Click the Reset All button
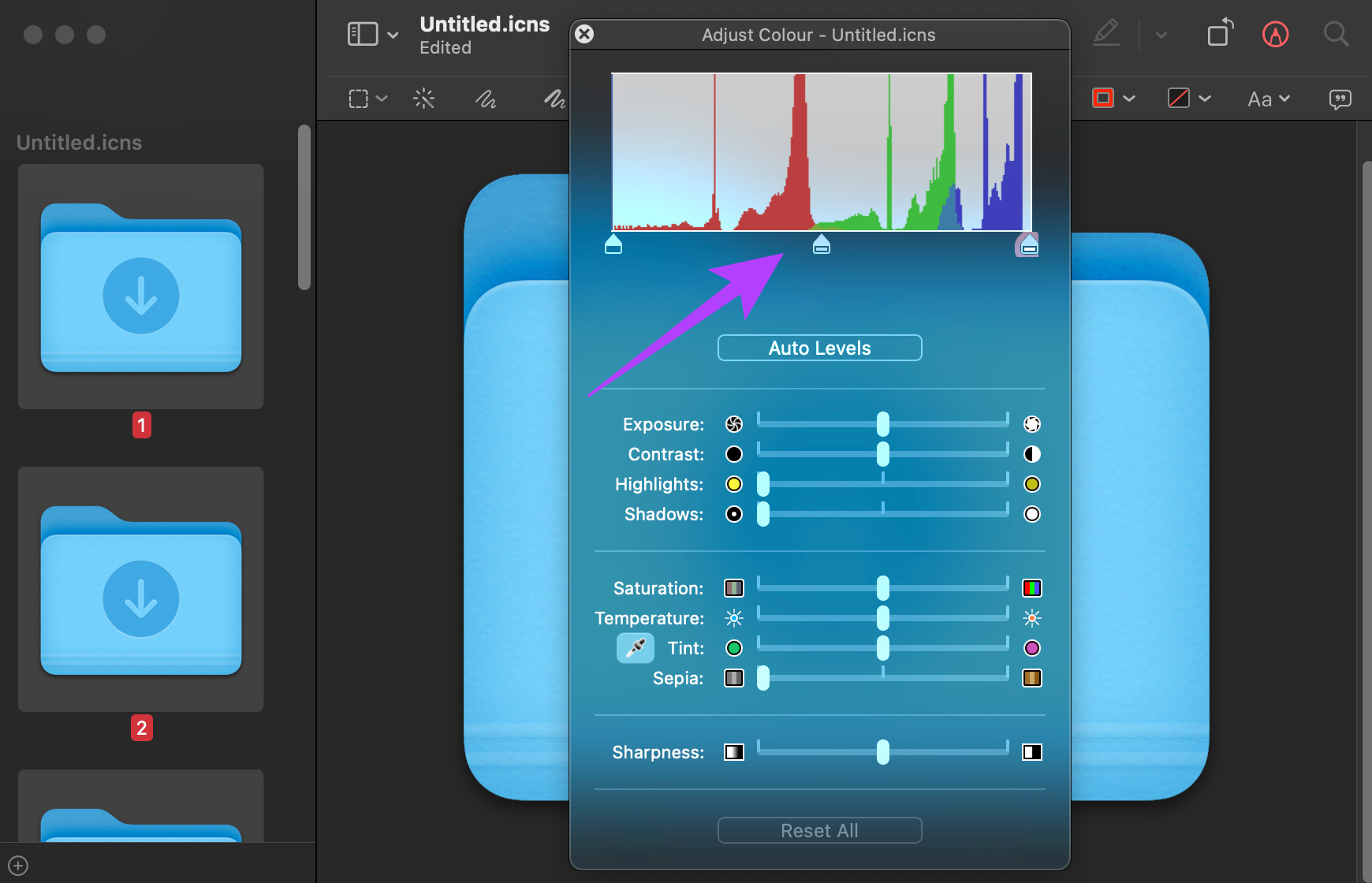Screen dimensions: 1372x883 point(820,830)
